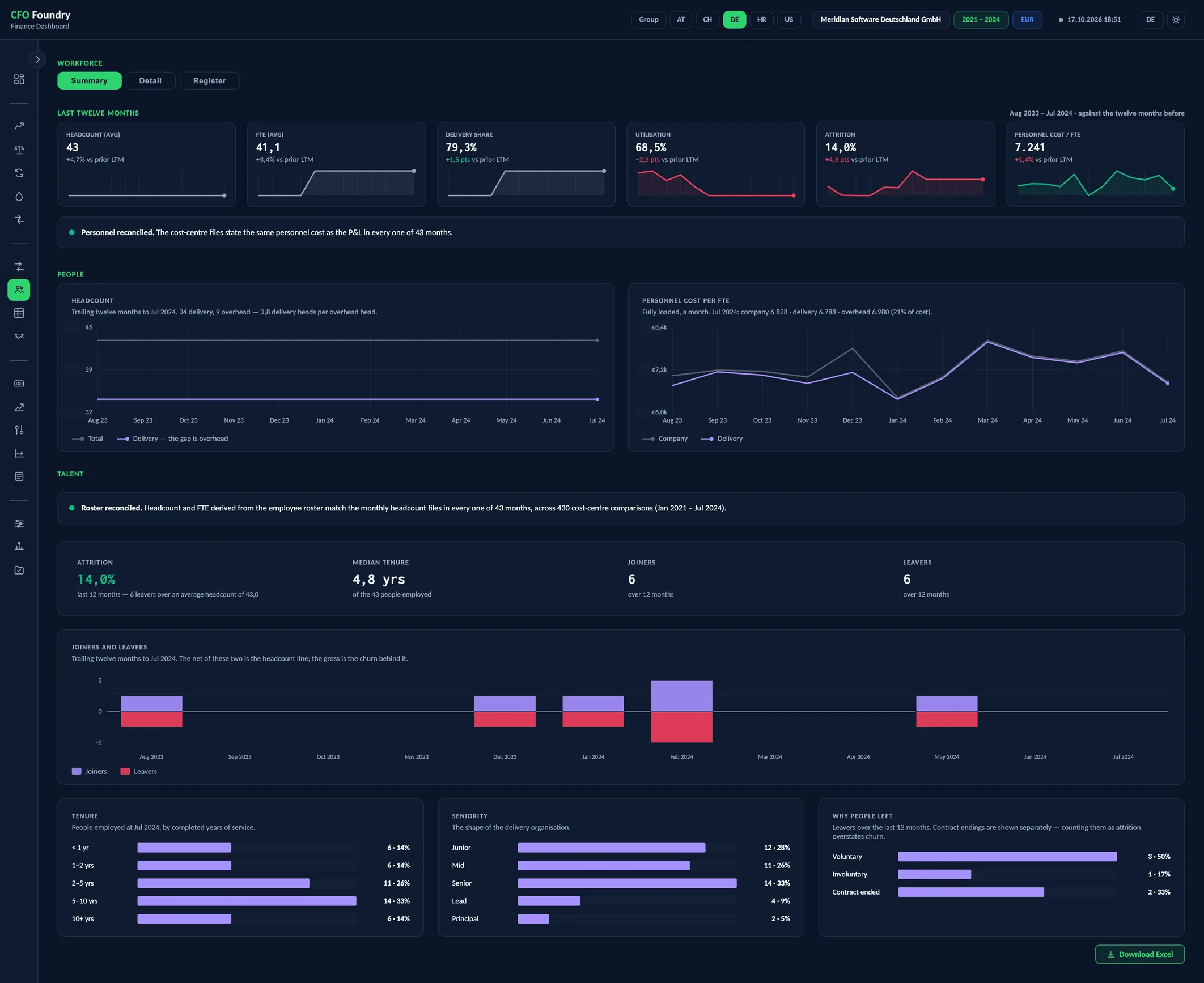Viewport: 1204px width, 983px height.
Task: Open the EUR currency selector
Action: pos(1027,20)
